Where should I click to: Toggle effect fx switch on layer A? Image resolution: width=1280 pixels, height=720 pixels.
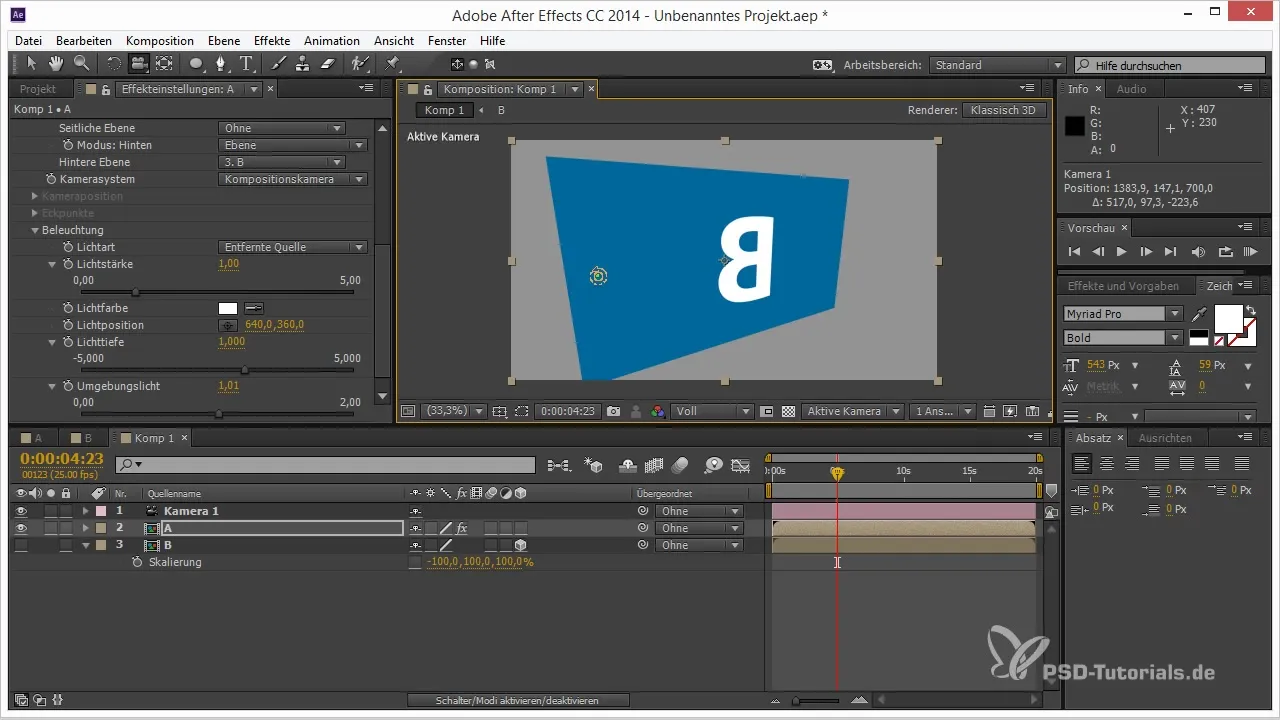tap(462, 528)
